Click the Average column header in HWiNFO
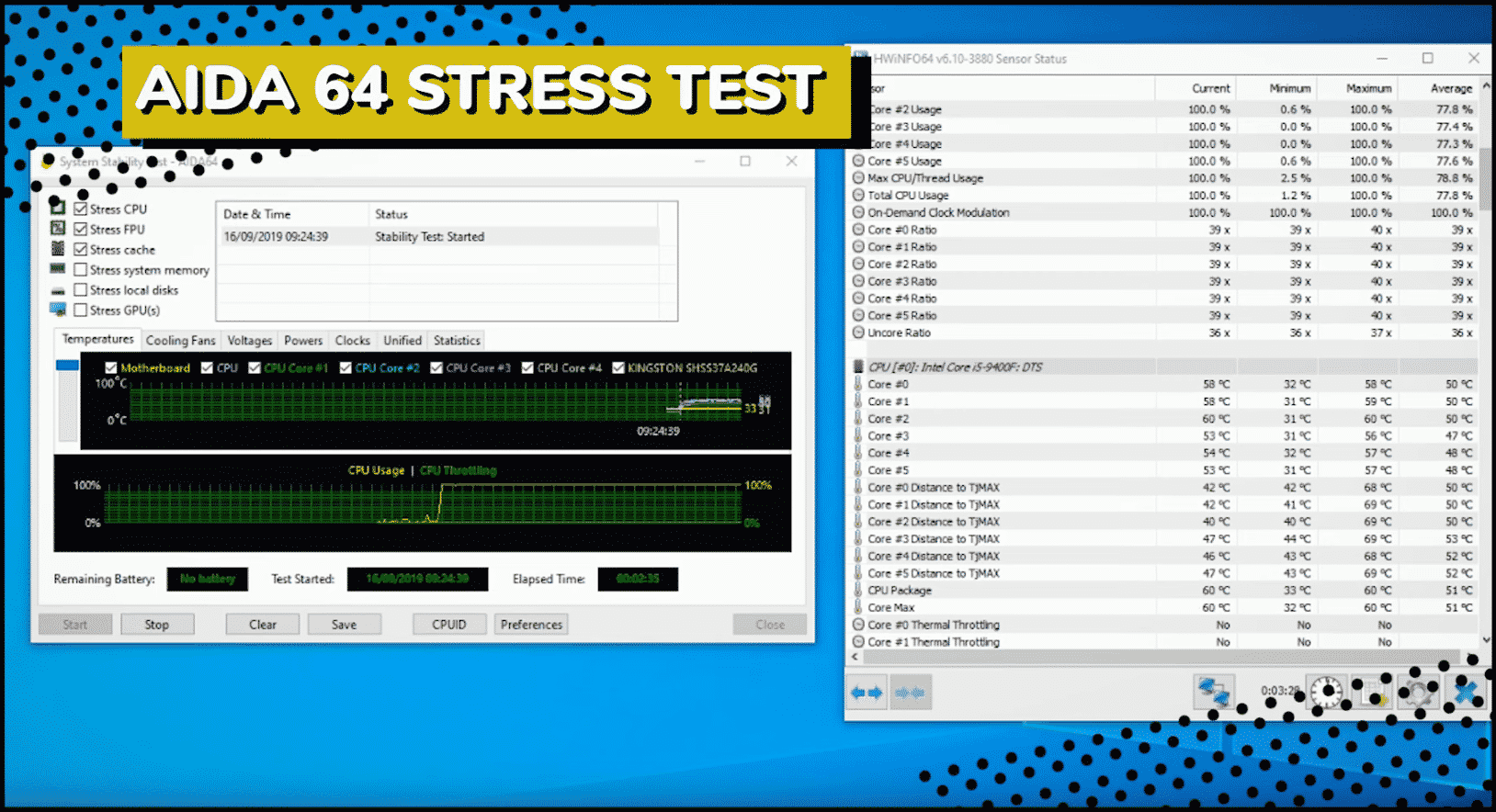Screen dimensions: 1496x812 click(x=1437, y=88)
